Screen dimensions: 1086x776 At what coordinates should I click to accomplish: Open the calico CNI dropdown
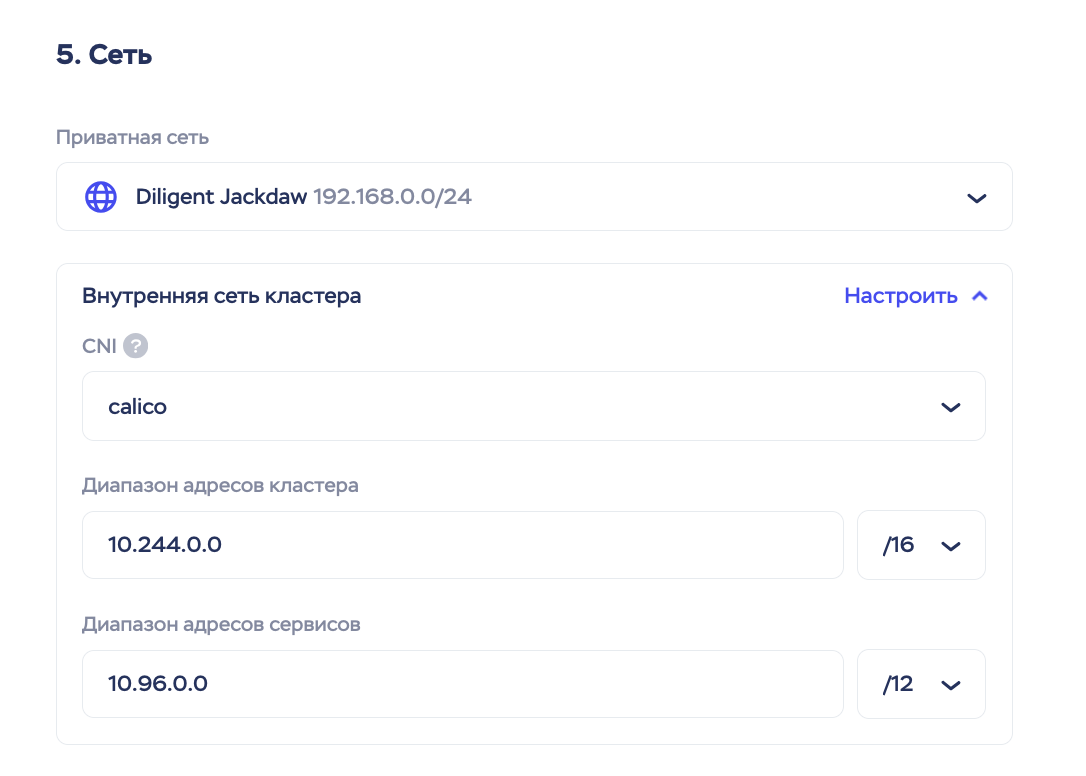534,406
